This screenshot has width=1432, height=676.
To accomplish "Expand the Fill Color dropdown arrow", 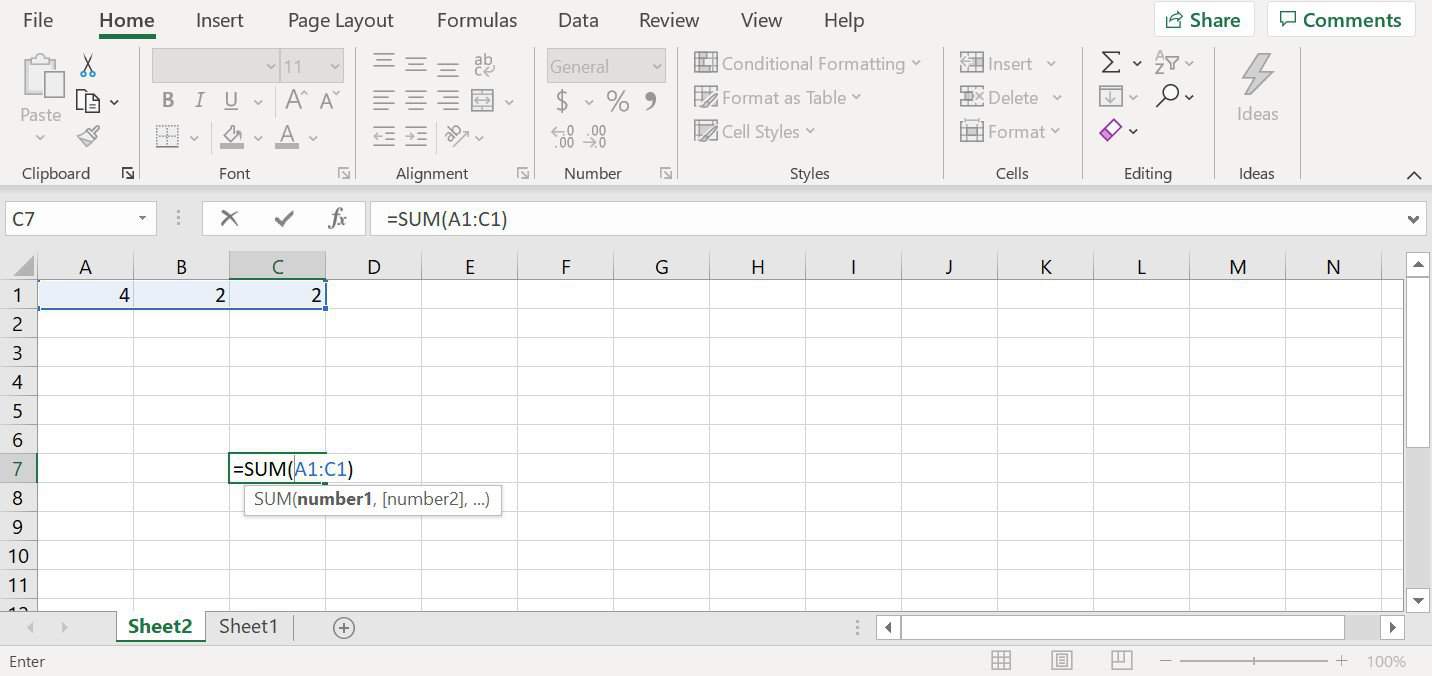I will coord(256,137).
